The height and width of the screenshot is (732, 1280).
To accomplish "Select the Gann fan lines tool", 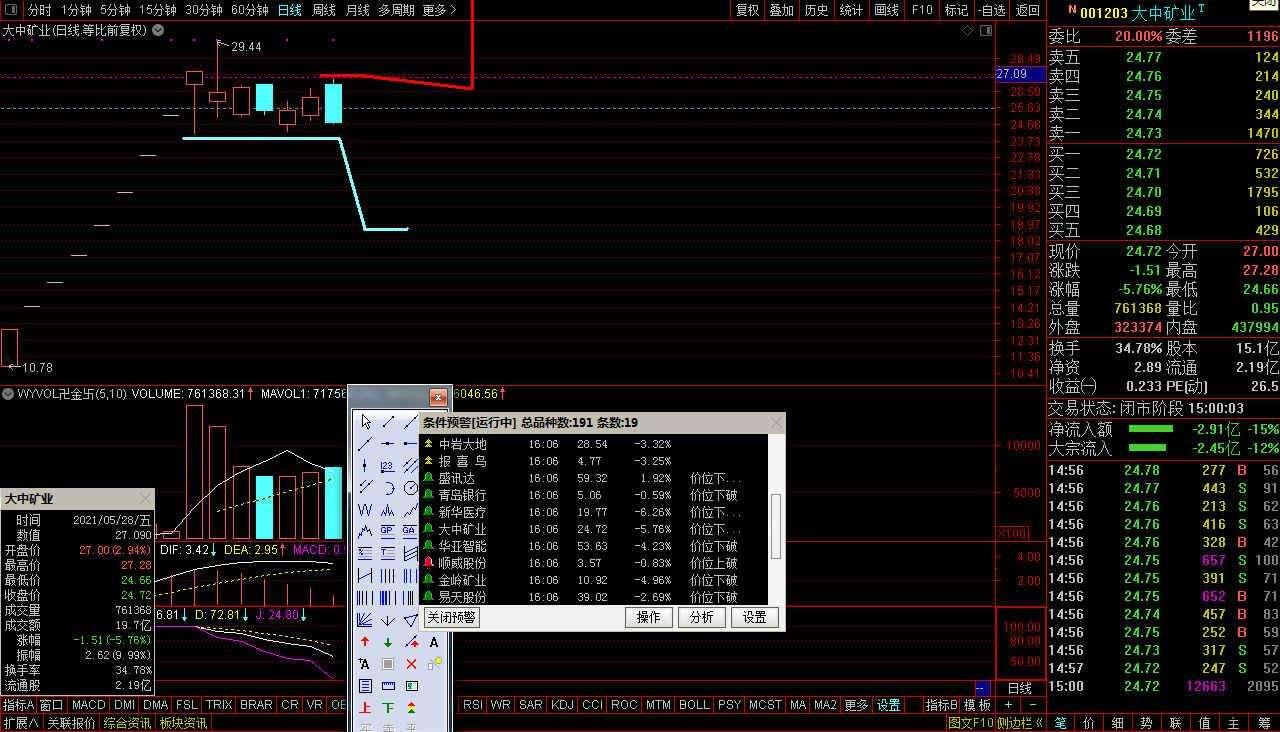I will (x=365, y=620).
